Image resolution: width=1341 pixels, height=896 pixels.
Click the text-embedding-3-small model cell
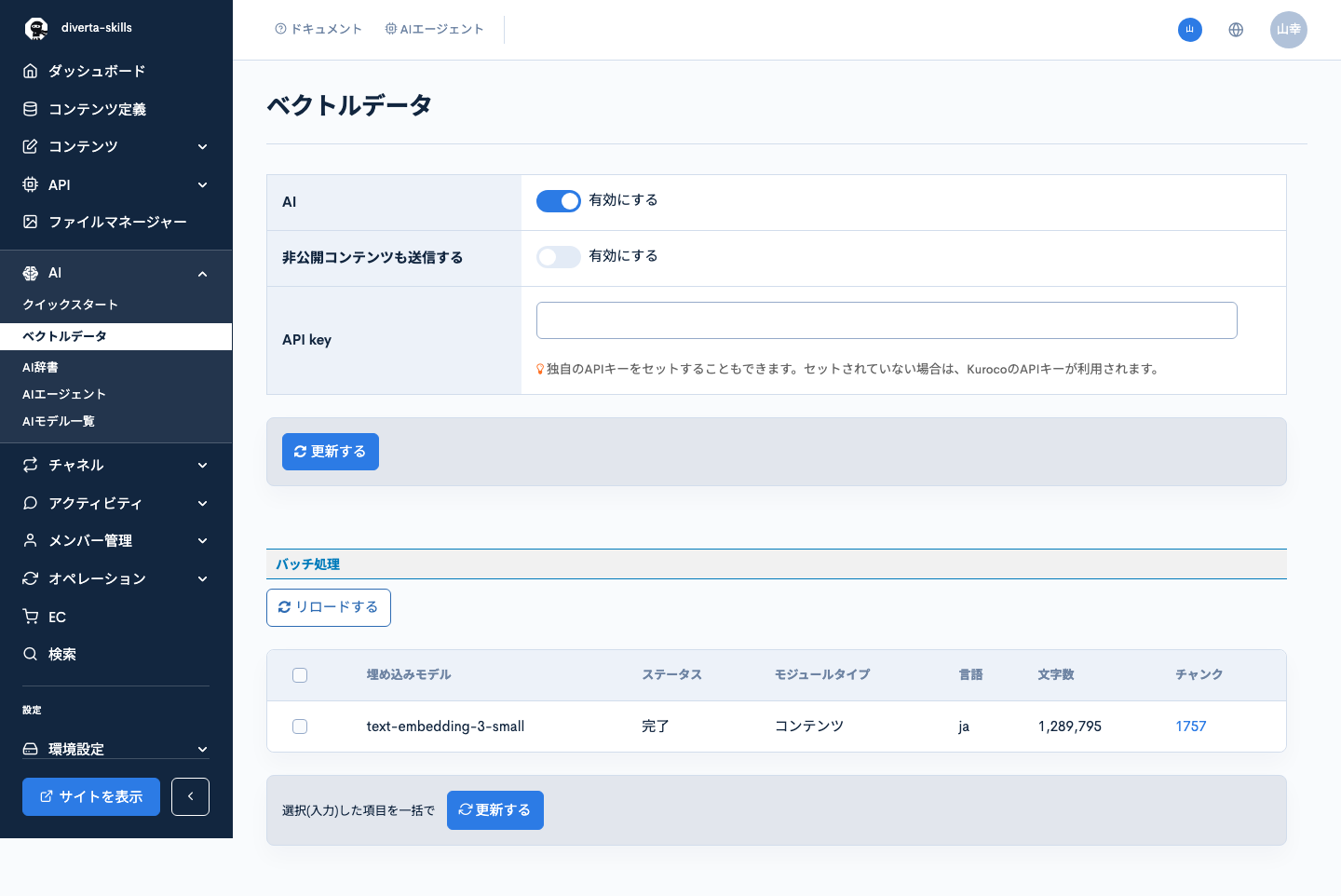[445, 726]
